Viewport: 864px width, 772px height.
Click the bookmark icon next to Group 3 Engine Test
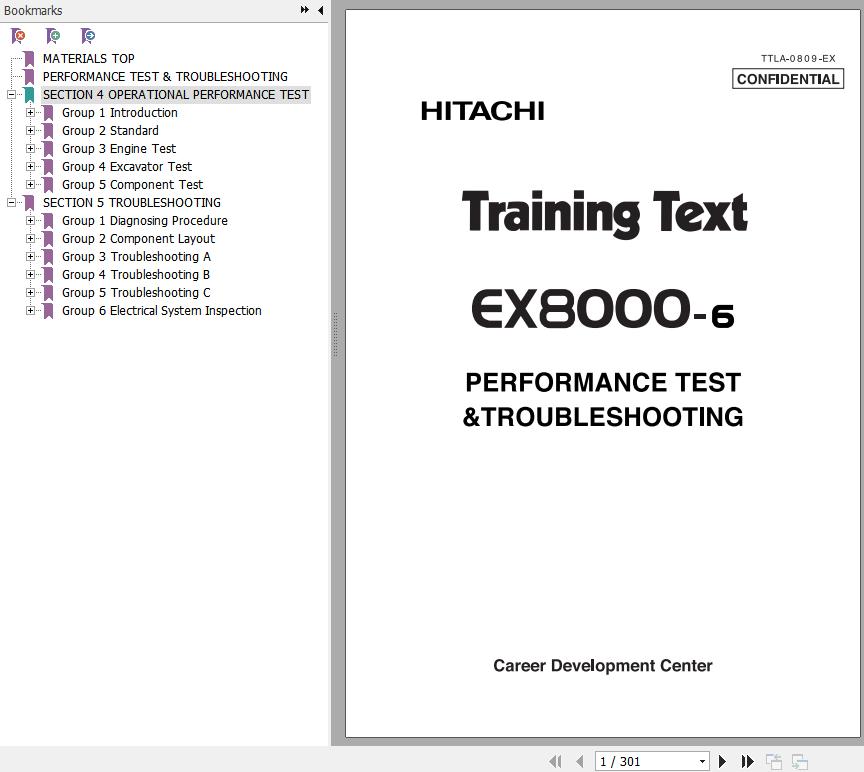pos(48,149)
